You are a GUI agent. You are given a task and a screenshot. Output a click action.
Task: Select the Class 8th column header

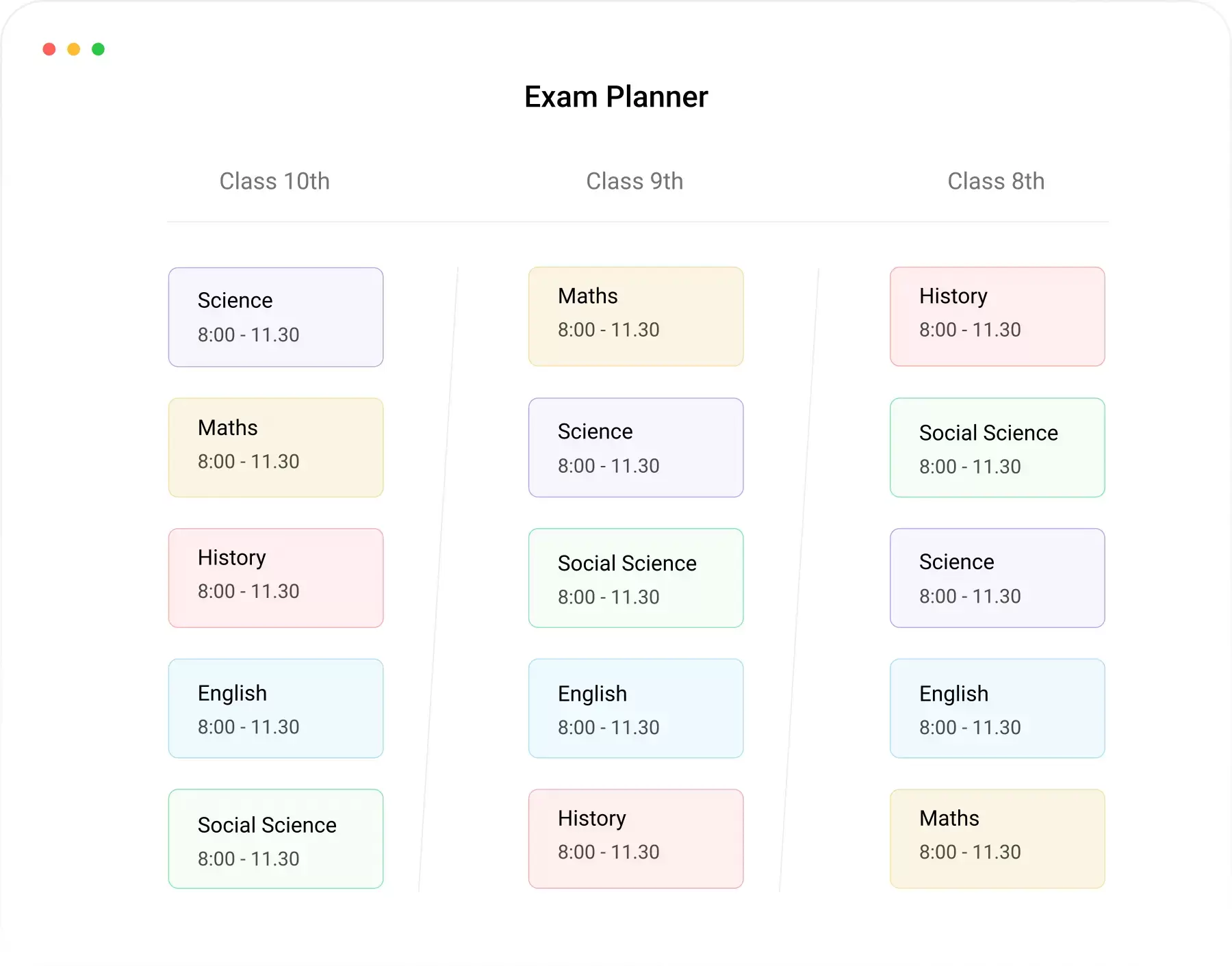pyautogui.click(x=996, y=181)
